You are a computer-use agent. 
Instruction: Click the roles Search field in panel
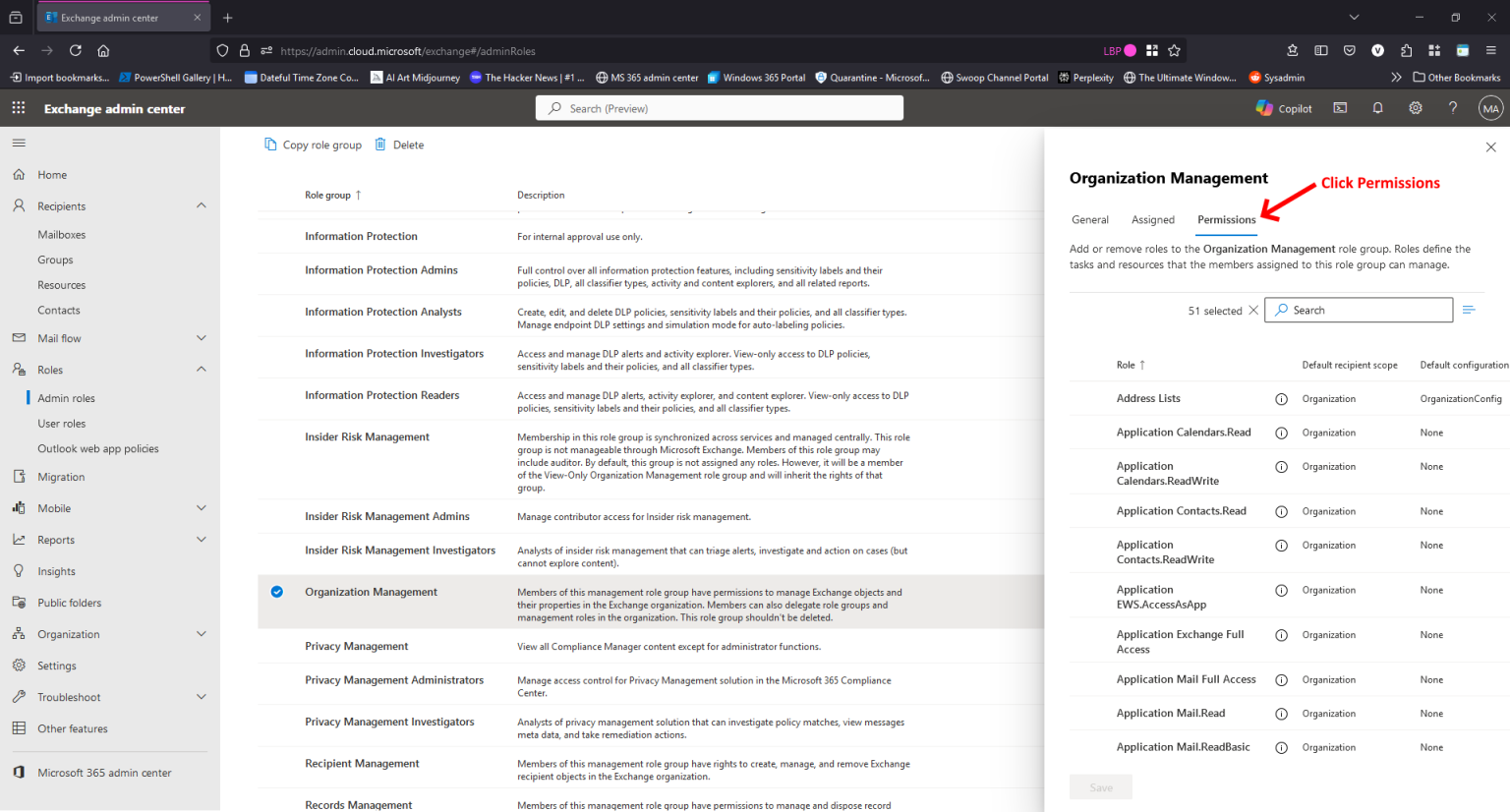click(1359, 310)
